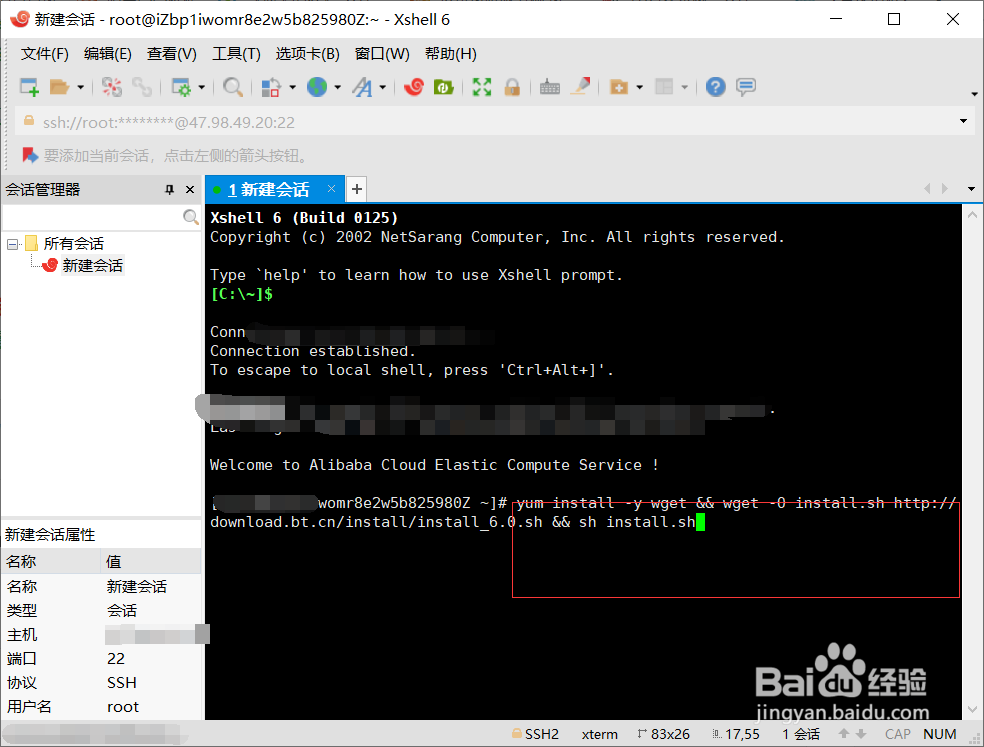
Task: Select the 协议 value SSH
Action: 122,682
